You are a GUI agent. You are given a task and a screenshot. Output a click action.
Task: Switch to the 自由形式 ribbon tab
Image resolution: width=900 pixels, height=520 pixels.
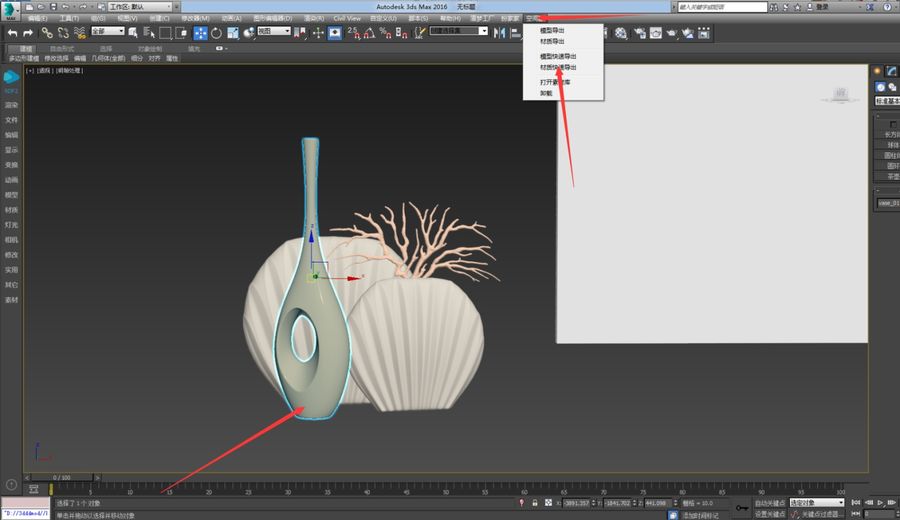(x=62, y=49)
